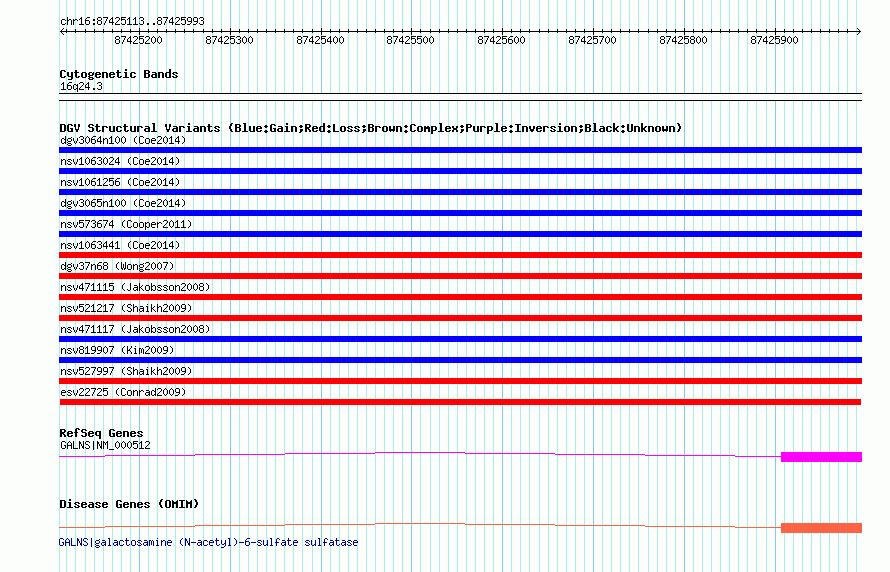The height and width of the screenshot is (572, 890).
Task: Click the blue bar under nsv471117
Action: [460, 339]
